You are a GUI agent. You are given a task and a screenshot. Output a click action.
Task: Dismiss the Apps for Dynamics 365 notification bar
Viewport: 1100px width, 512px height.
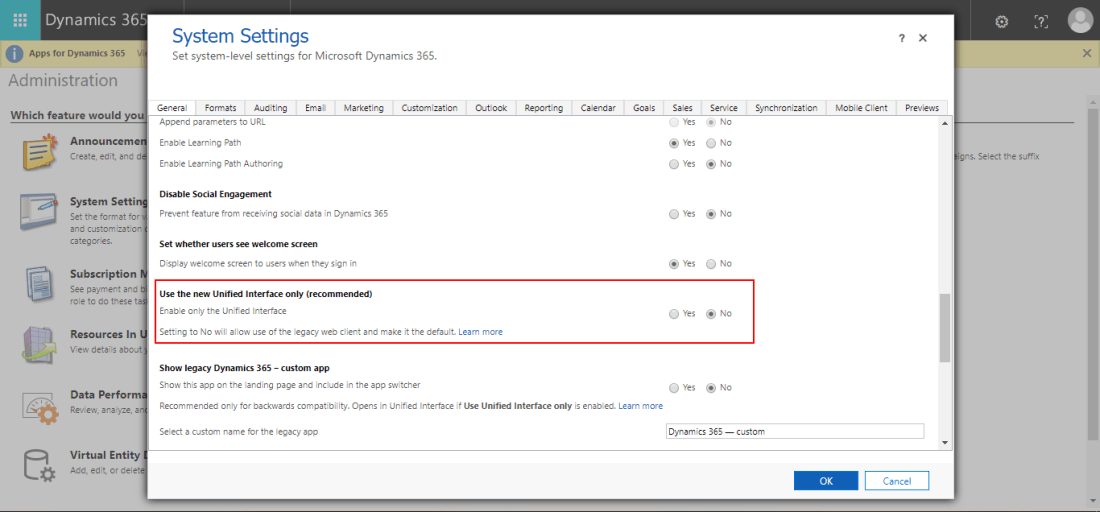[1087, 53]
